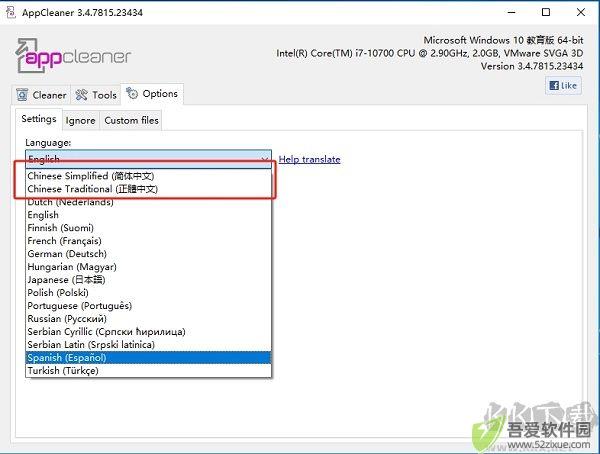Screen dimensions: 600x454
Task: Collapse the Language combo box arrow
Action: (264, 159)
